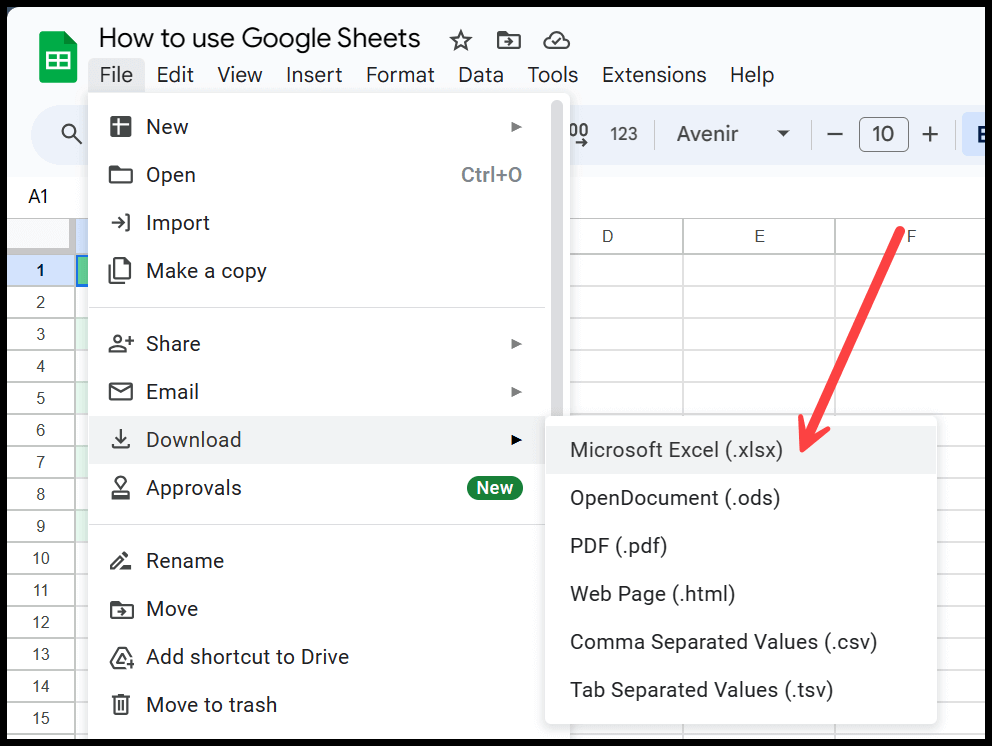Open the Avenir font dropdown

coord(733,134)
